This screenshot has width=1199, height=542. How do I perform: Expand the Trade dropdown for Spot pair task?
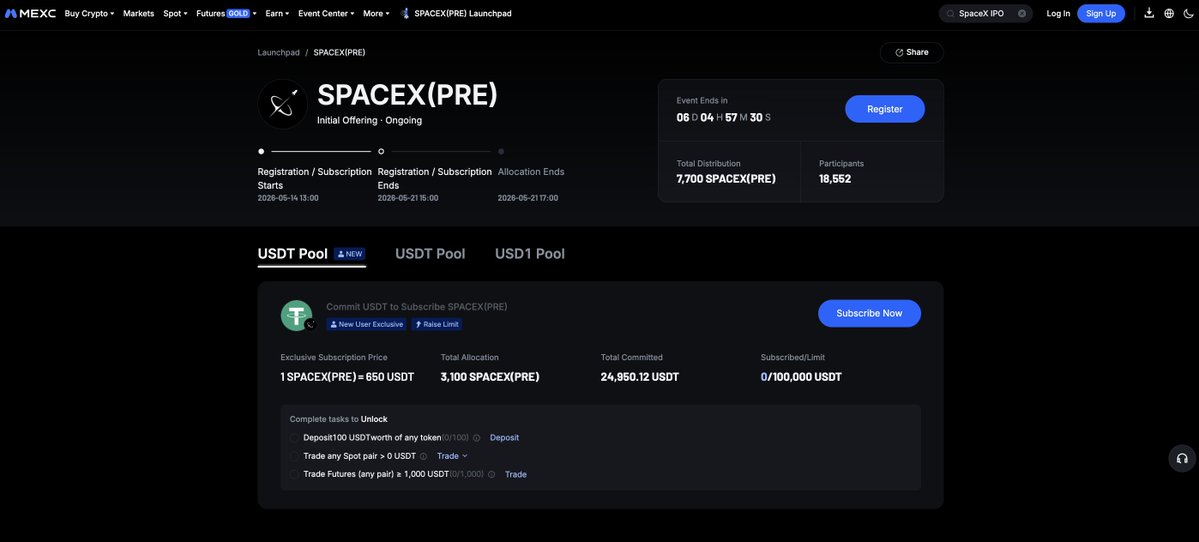452,456
